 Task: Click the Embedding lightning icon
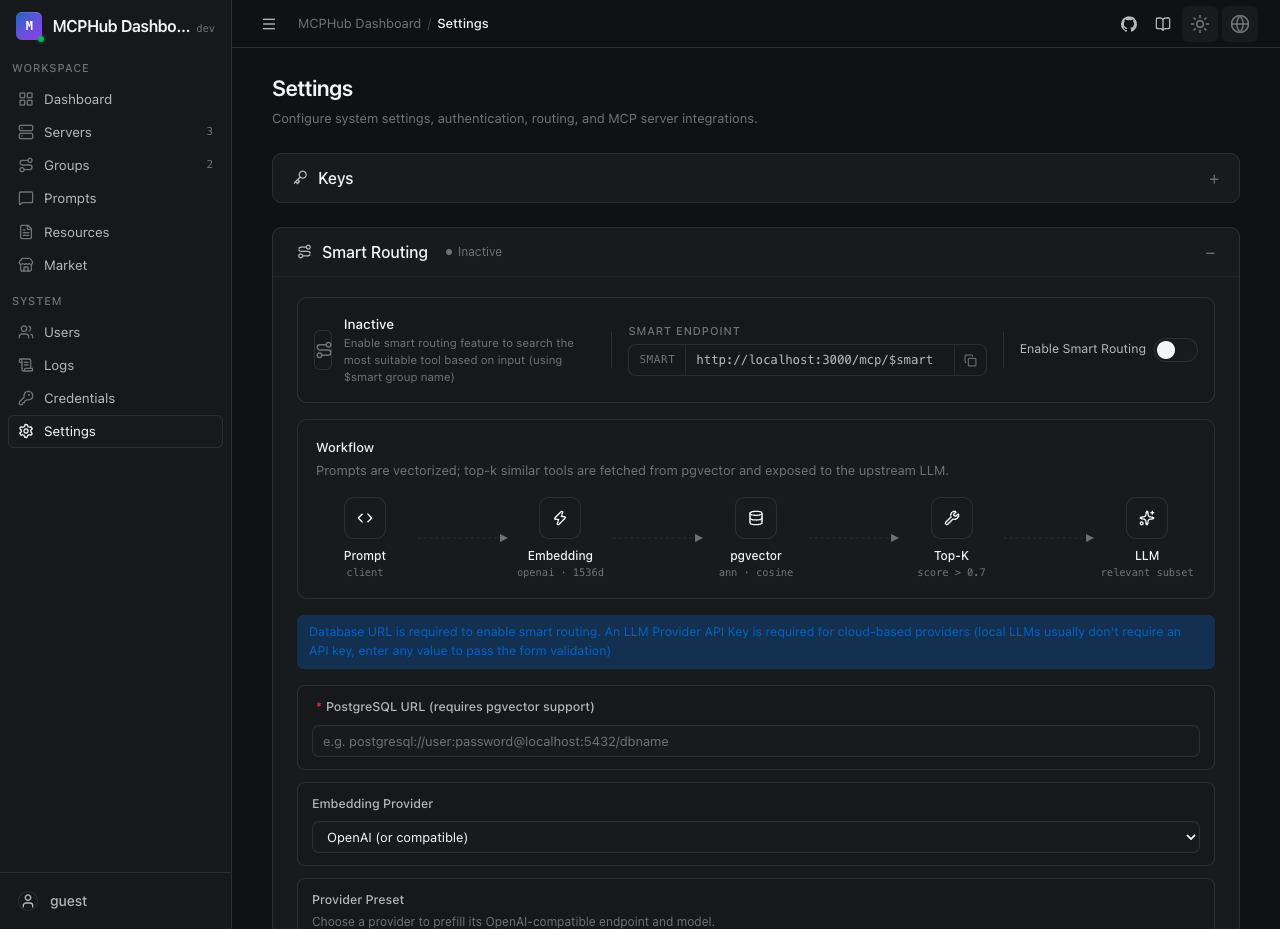560,518
